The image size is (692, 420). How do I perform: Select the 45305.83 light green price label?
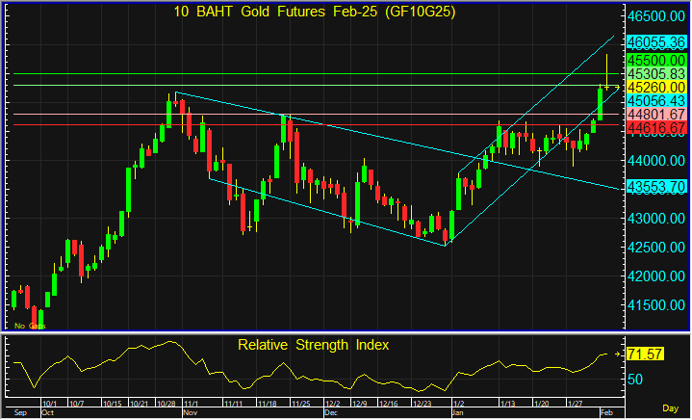pos(656,74)
